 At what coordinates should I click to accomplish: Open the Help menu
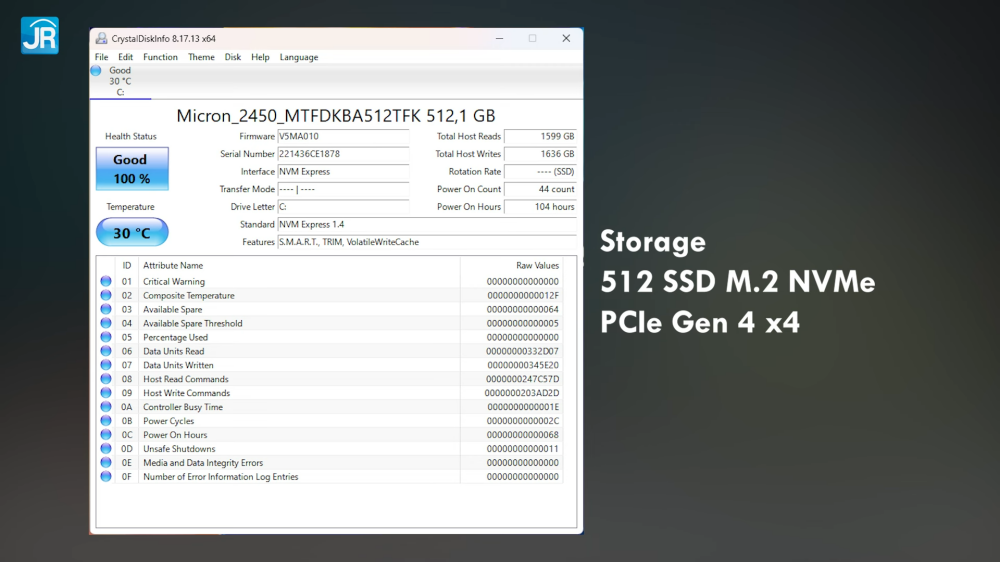260,57
